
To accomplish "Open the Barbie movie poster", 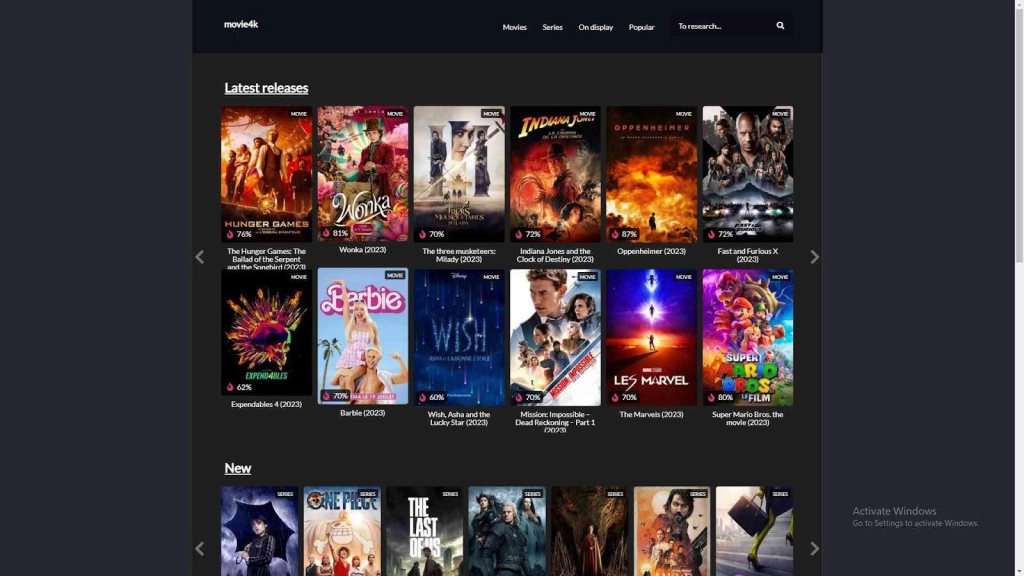I will [x=362, y=336].
